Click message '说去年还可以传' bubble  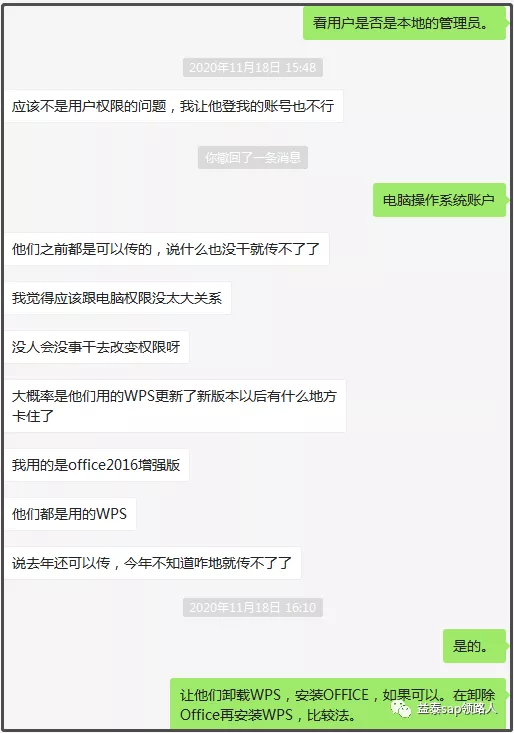coord(153,563)
